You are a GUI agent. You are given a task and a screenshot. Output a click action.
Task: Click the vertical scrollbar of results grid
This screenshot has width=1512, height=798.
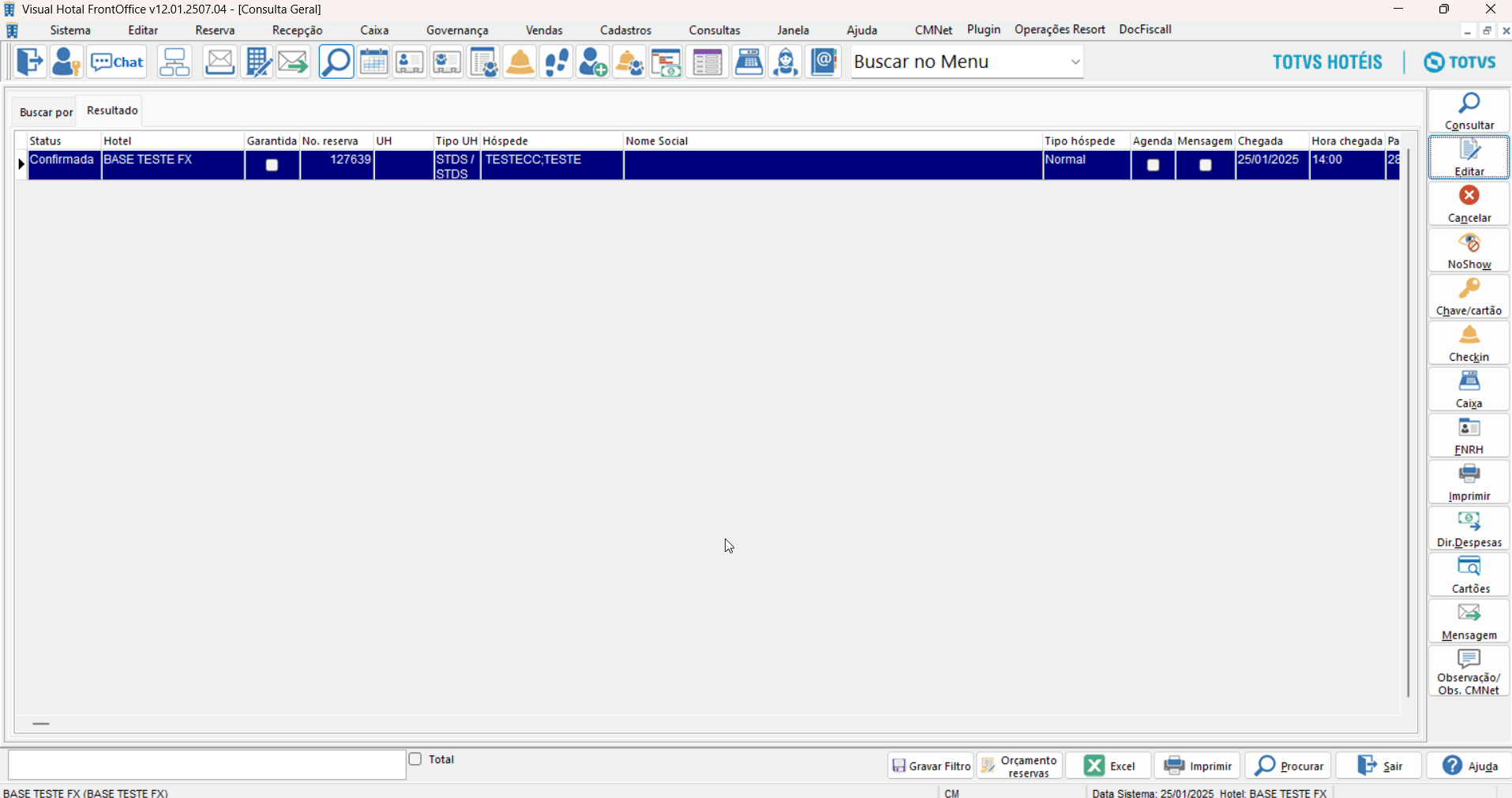point(1408,422)
